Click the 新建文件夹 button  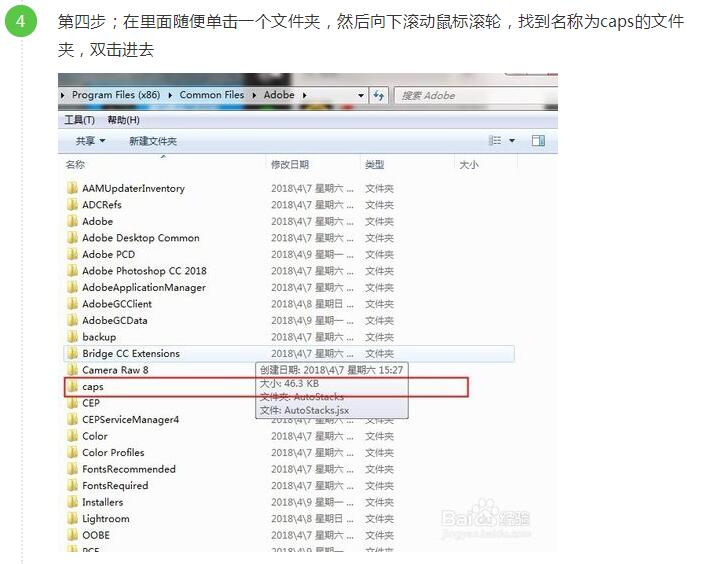153,141
